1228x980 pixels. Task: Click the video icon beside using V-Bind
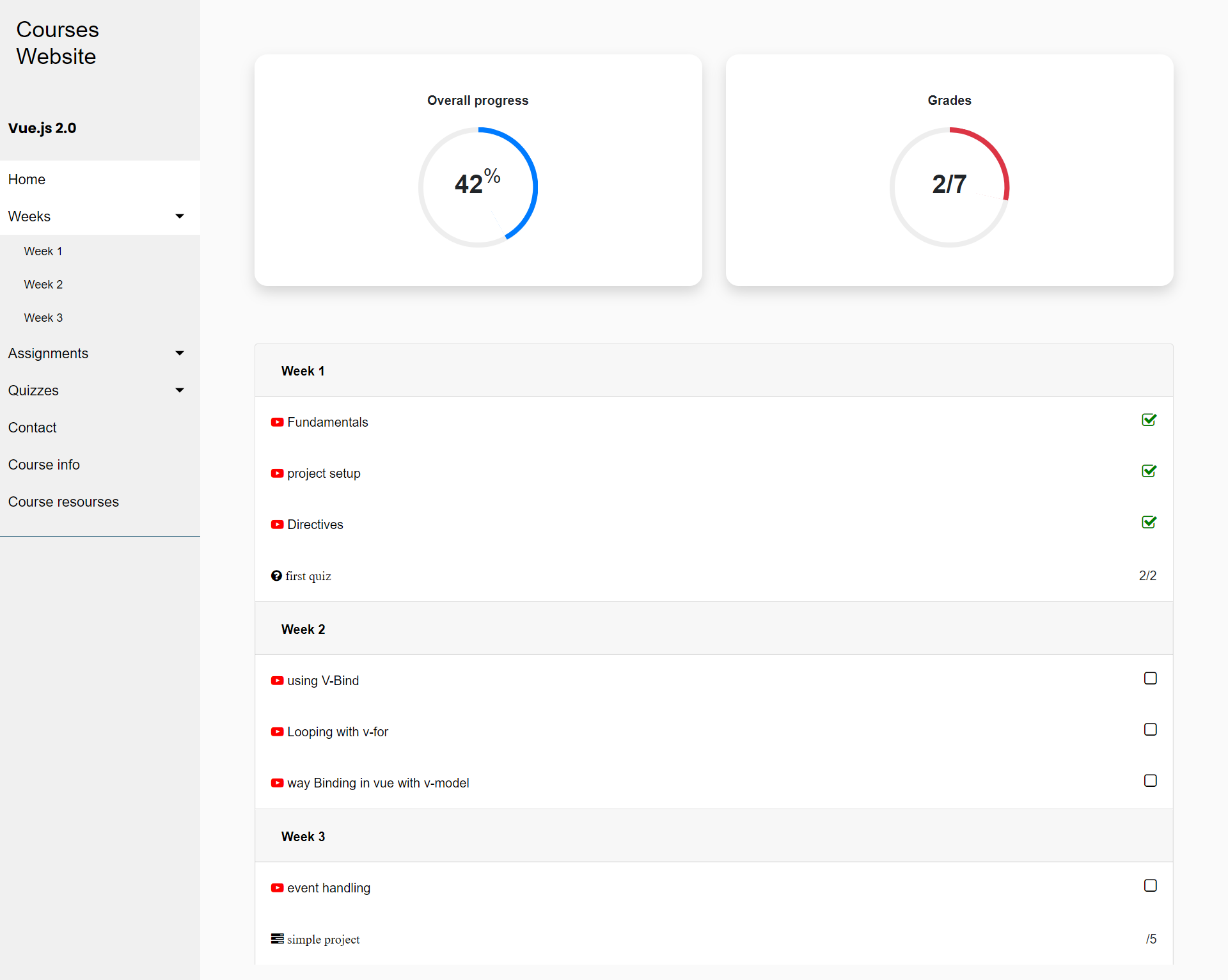coord(277,681)
